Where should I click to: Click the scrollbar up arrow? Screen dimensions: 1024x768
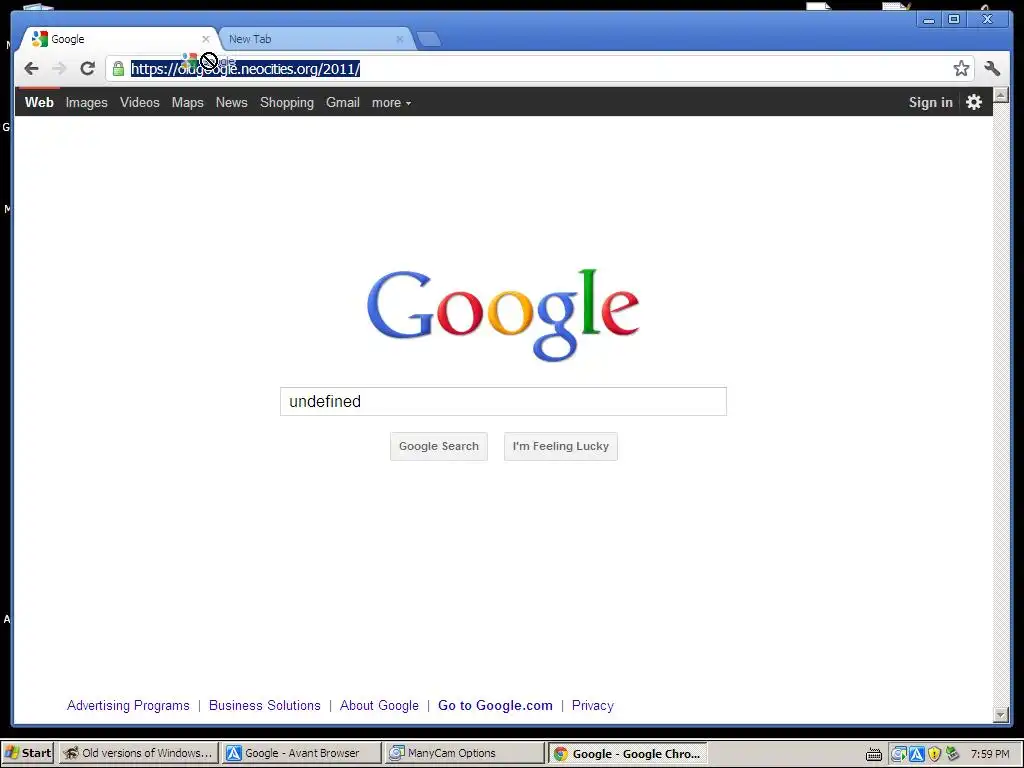(x=1000, y=95)
